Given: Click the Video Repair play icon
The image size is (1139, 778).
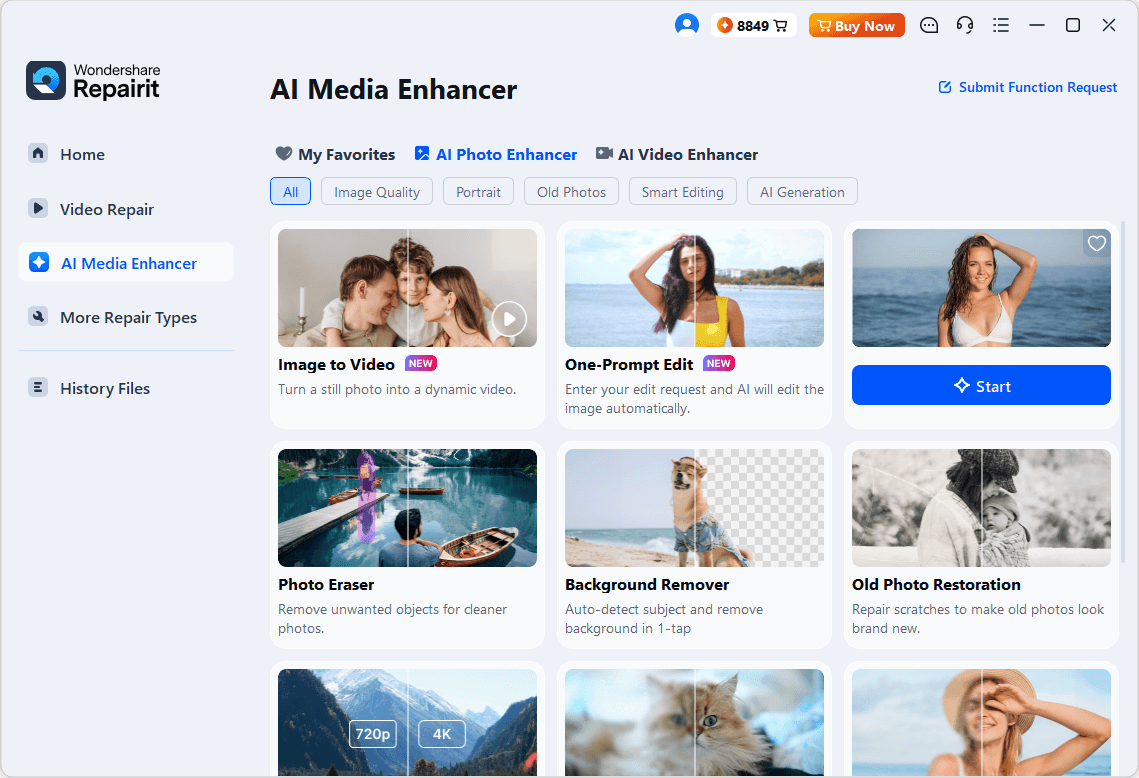Looking at the screenshot, I should pos(38,208).
